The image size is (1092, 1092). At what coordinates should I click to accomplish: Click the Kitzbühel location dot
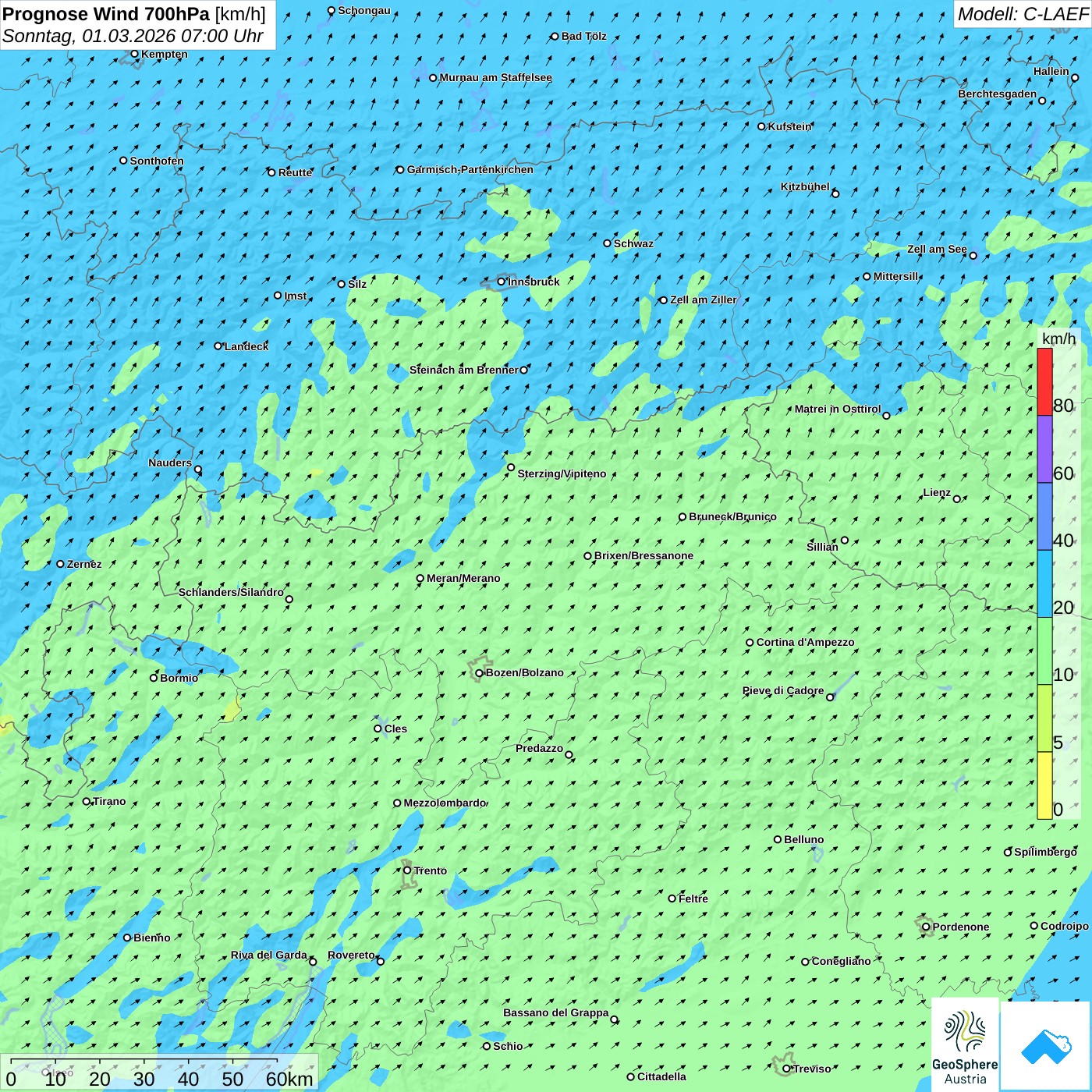(835, 193)
